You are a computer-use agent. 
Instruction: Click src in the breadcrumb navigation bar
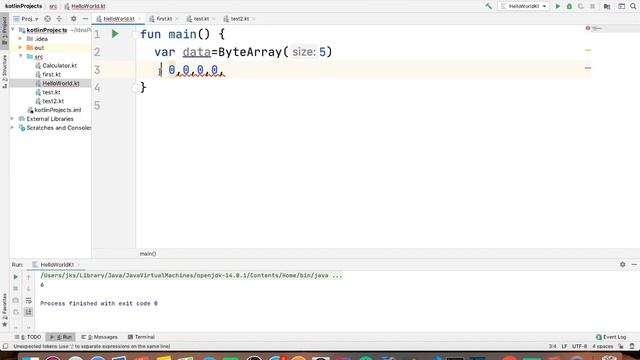point(53,6)
